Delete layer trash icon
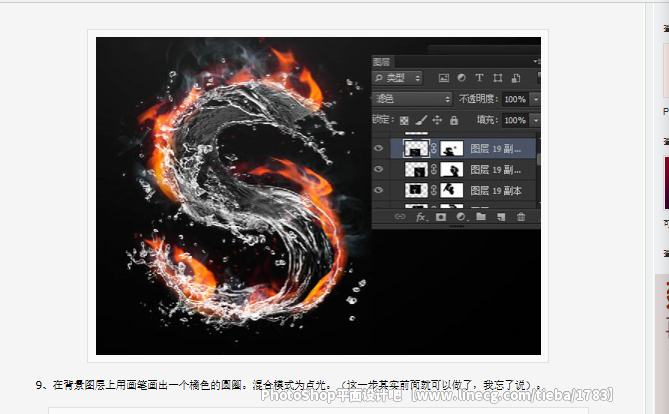 [x=521, y=217]
